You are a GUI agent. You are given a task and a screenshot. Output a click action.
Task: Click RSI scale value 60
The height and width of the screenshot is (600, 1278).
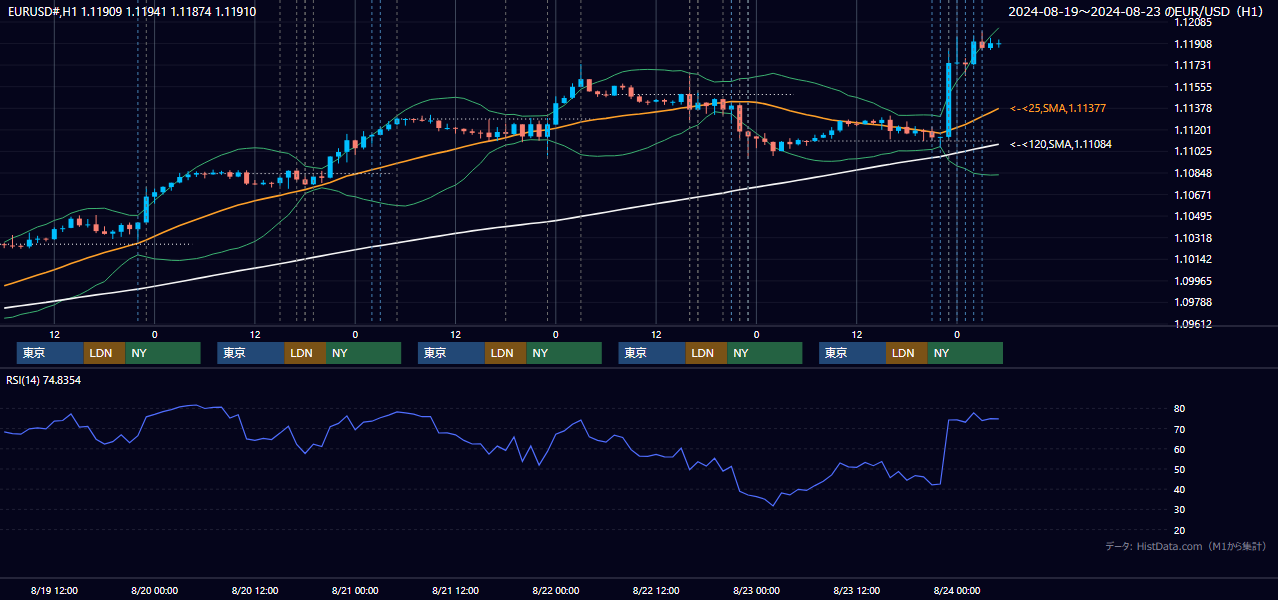pos(1180,449)
